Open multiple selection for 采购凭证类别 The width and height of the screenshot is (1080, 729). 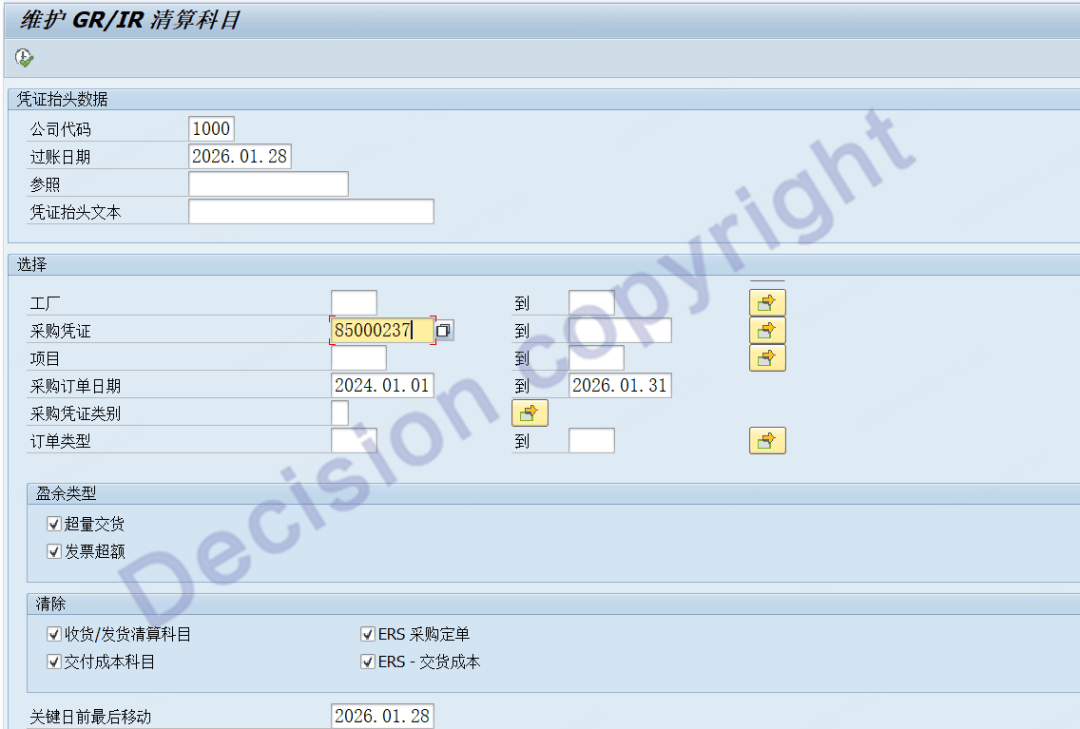click(529, 413)
